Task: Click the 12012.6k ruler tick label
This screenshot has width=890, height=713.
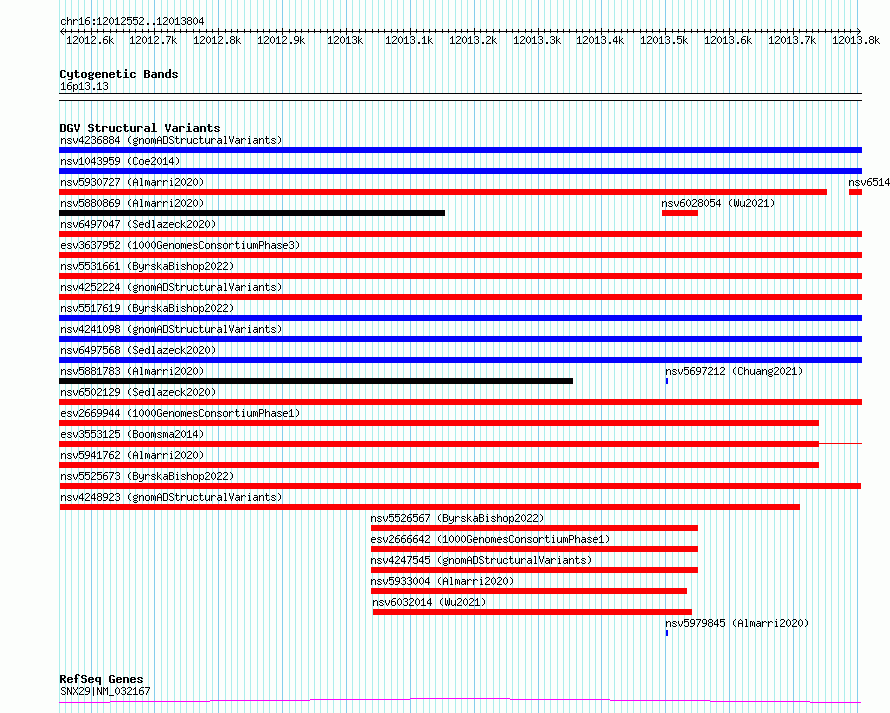Action: pyautogui.click(x=90, y=41)
